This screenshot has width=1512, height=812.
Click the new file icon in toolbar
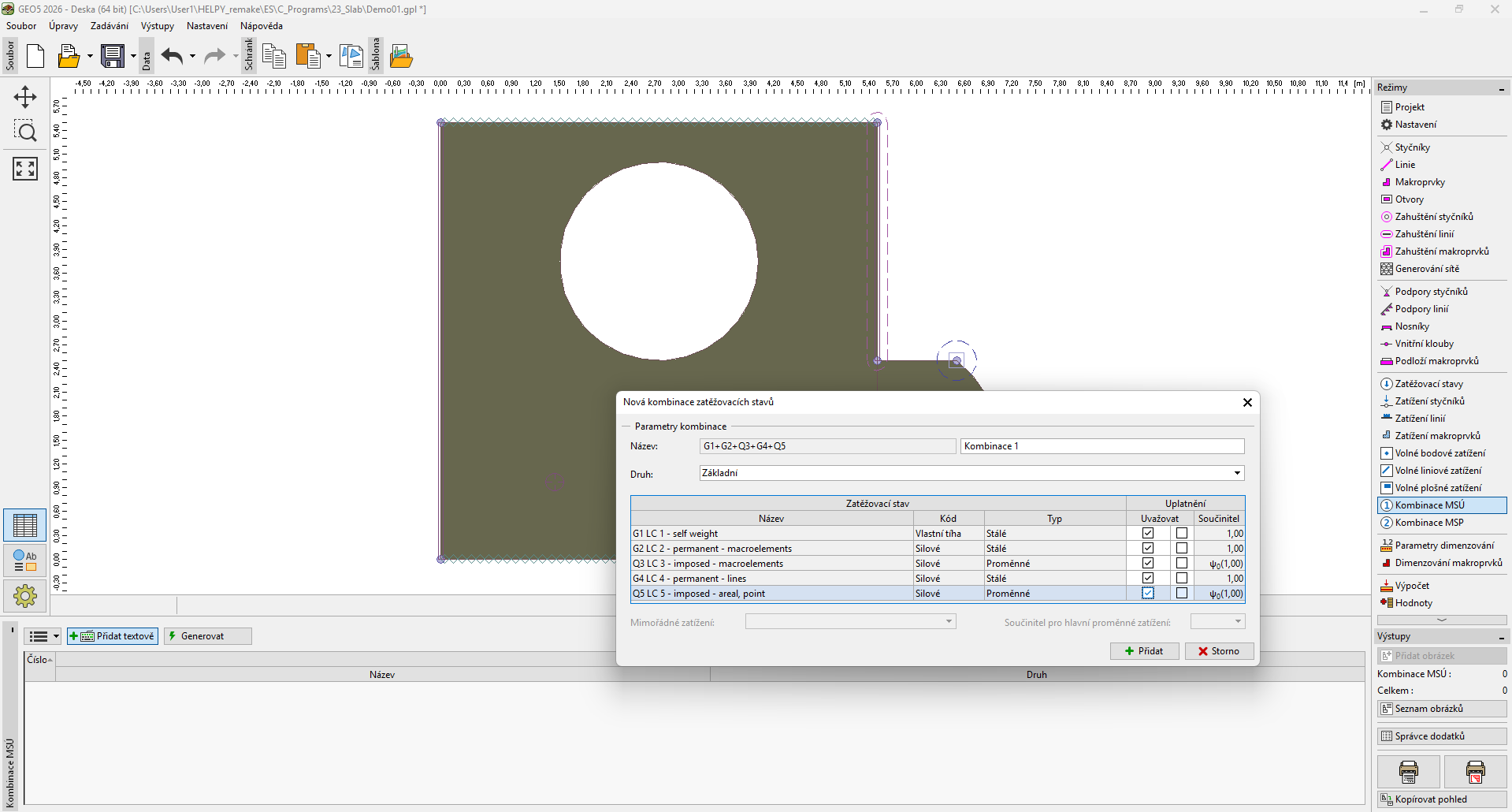[x=35, y=56]
